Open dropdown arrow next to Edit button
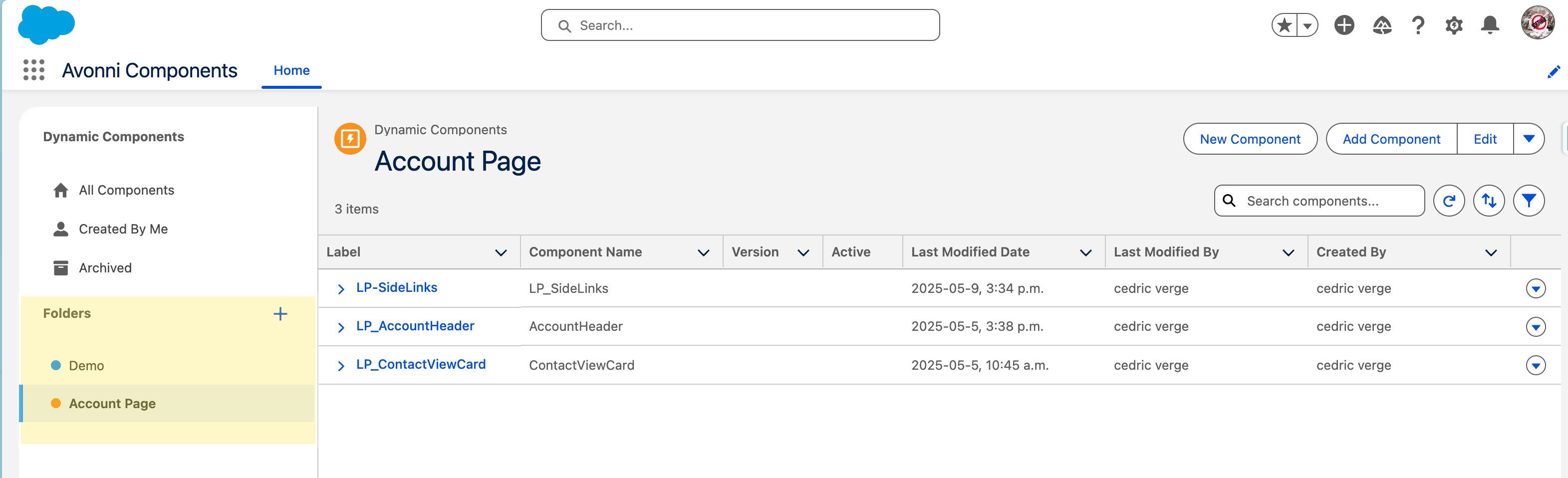Image resolution: width=1568 pixels, height=478 pixels. (x=1529, y=139)
